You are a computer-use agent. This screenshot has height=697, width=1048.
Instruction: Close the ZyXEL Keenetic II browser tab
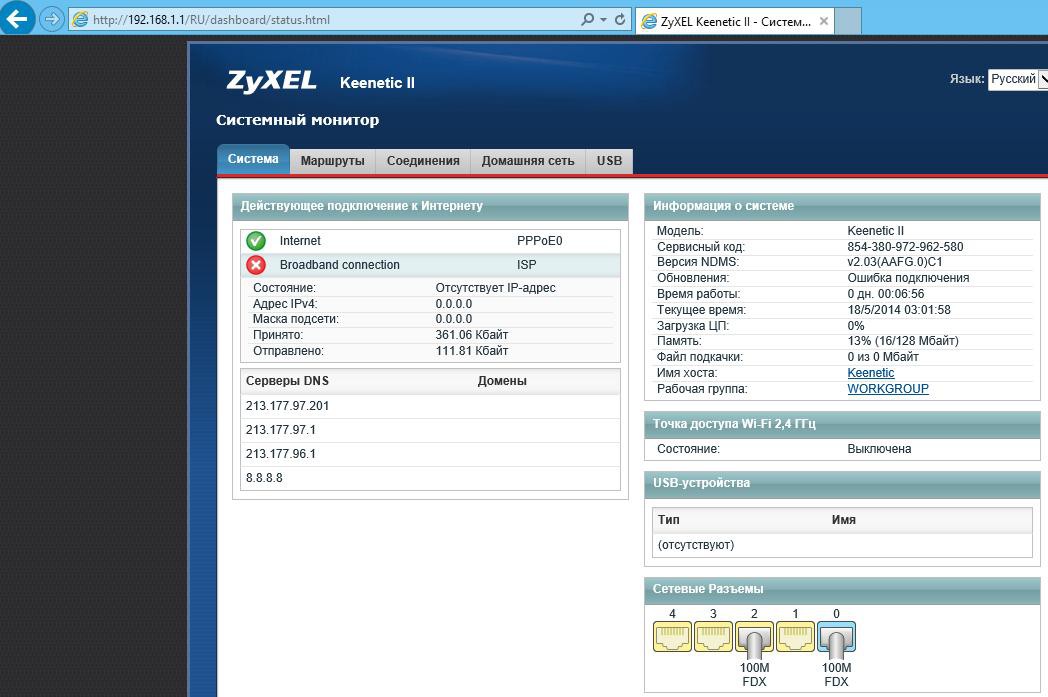[823, 21]
